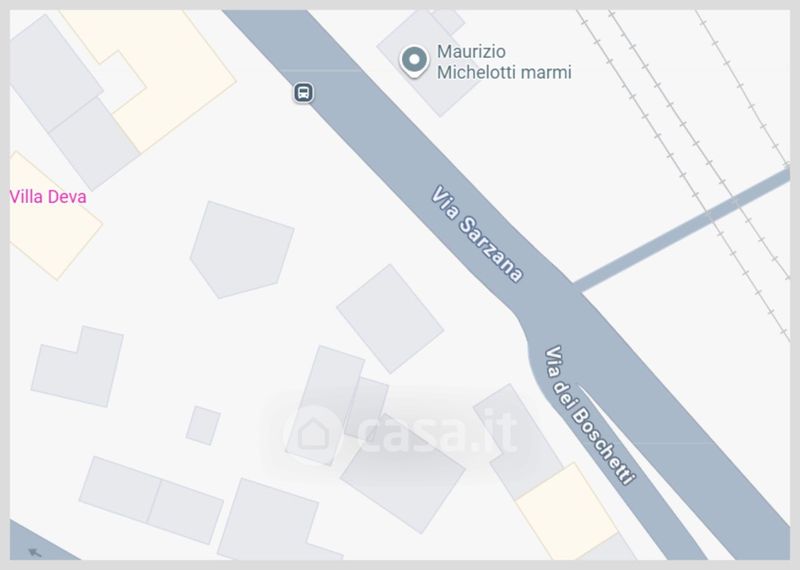
Task: Select the Maurizio Michelotti marmi location pin
Action: coord(414,62)
